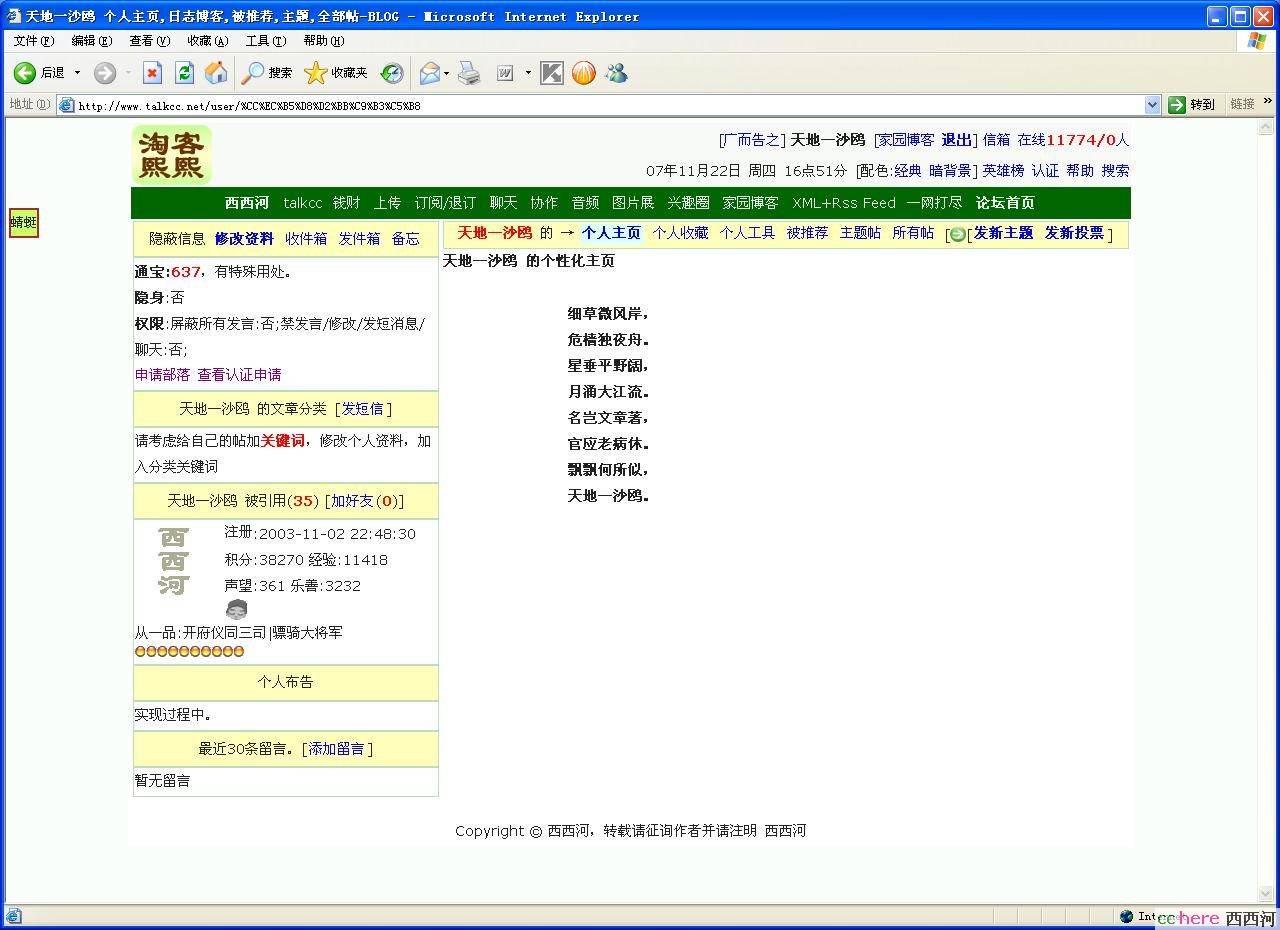Open the History clock icon

click(392, 73)
